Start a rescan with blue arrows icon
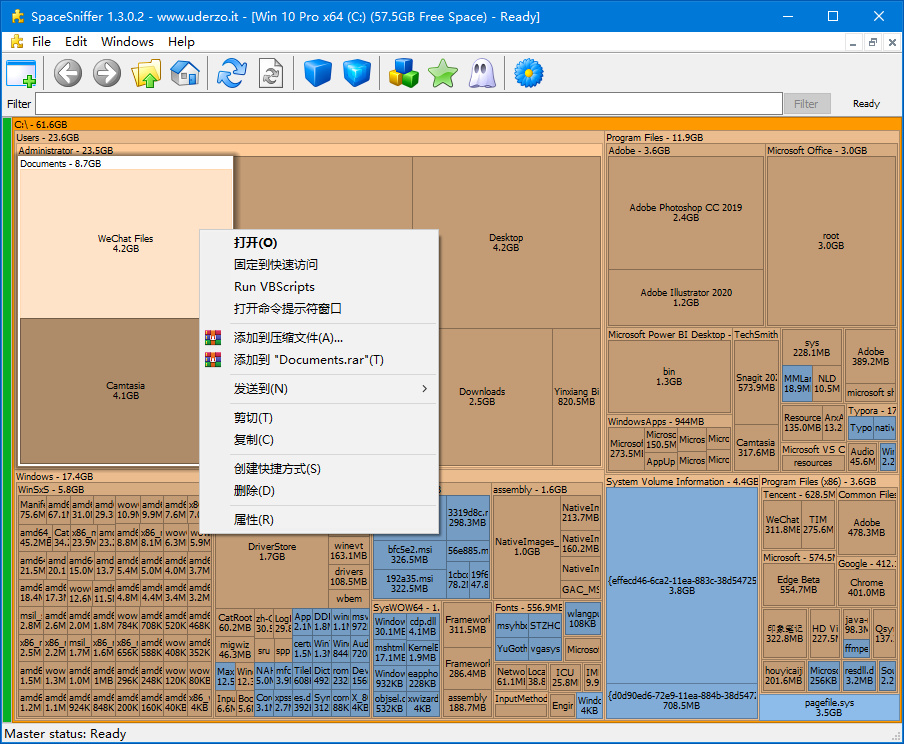904x744 pixels. [232, 73]
